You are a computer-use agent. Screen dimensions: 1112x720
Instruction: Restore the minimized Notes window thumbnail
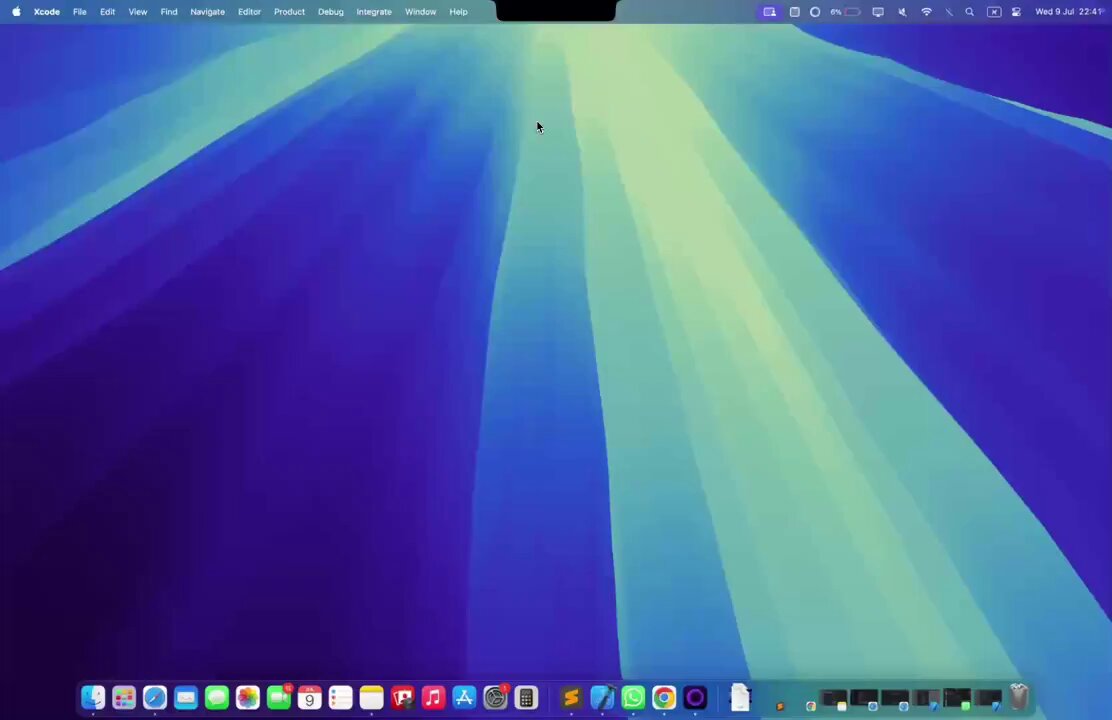tap(835, 699)
